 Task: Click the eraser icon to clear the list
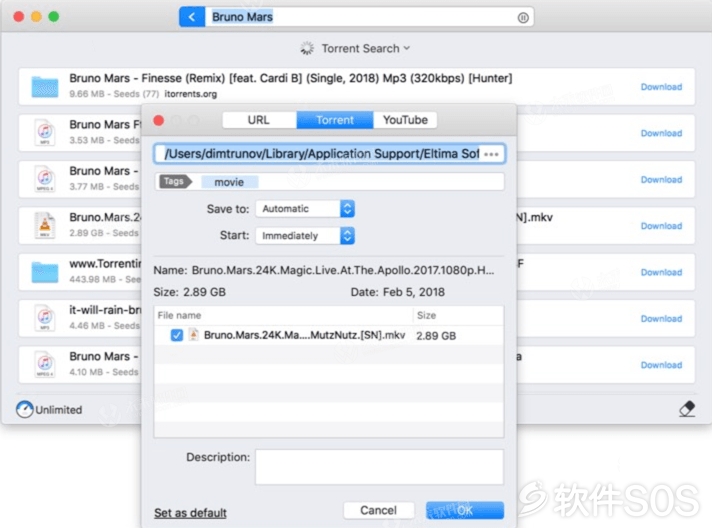point(687,409)
